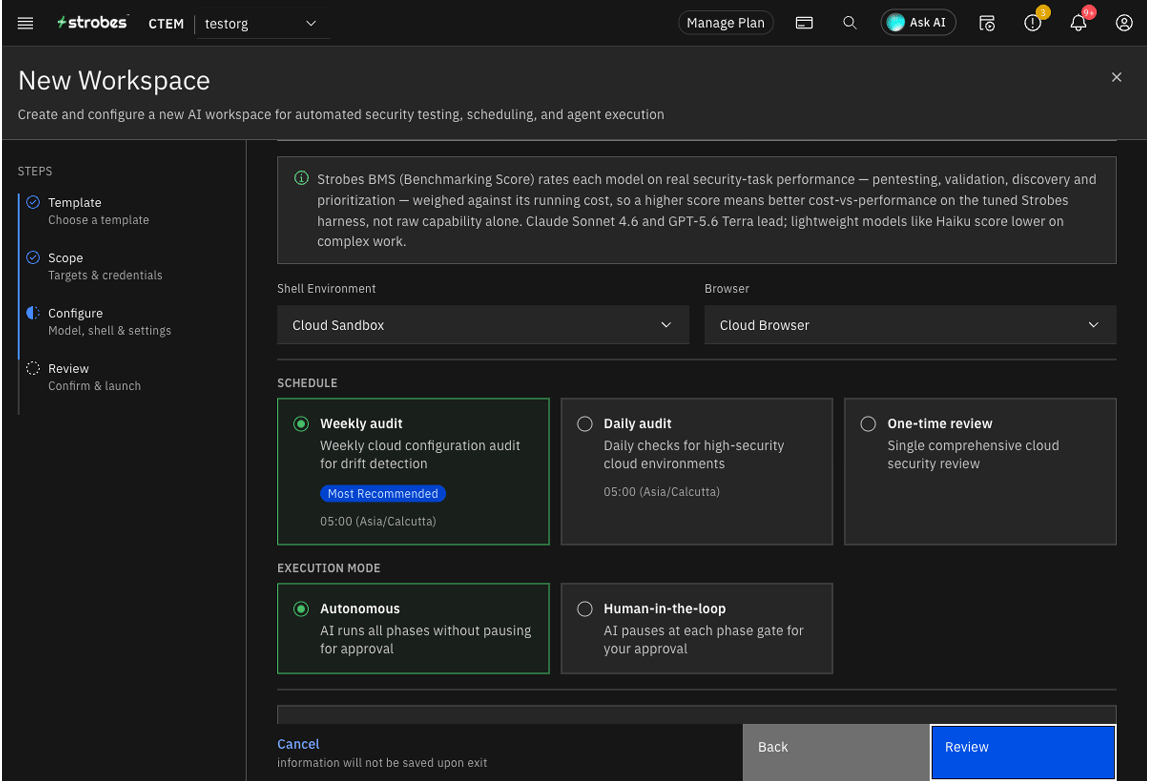Viewport: 1150px width, 781px height.
Task: Open the alerts exclamation icon
Action: pos(1032,23)
